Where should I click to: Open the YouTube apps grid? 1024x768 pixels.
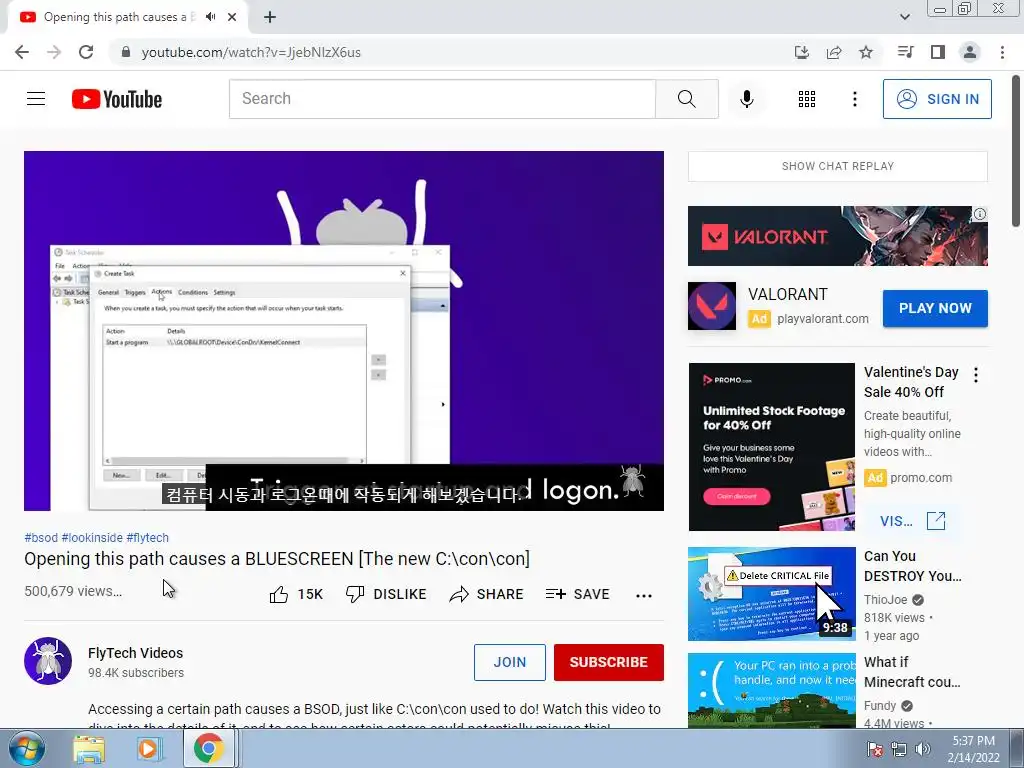pyautogui.click(x=807, y=99)
